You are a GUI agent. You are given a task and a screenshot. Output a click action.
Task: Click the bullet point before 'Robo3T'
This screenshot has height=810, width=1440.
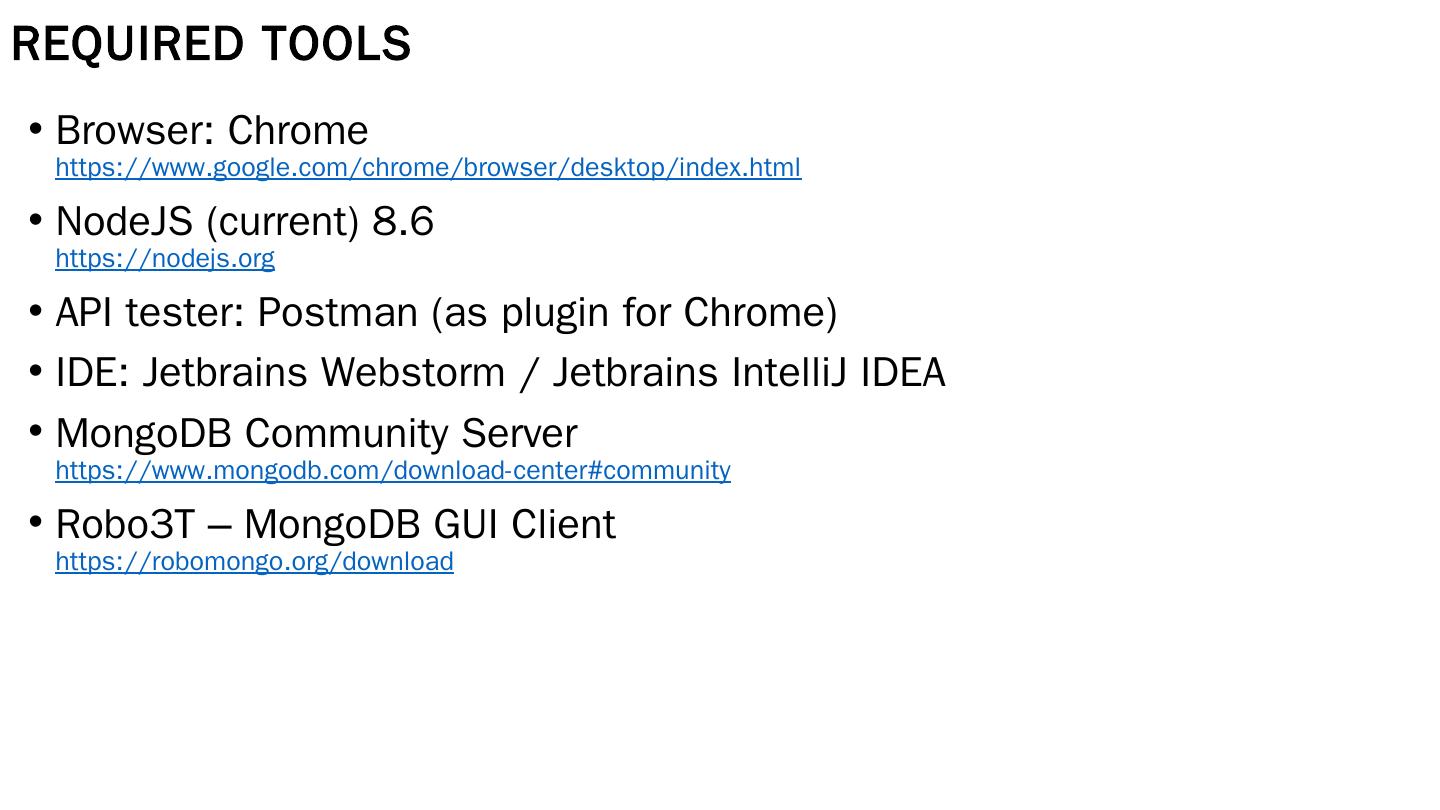(35, 523)
